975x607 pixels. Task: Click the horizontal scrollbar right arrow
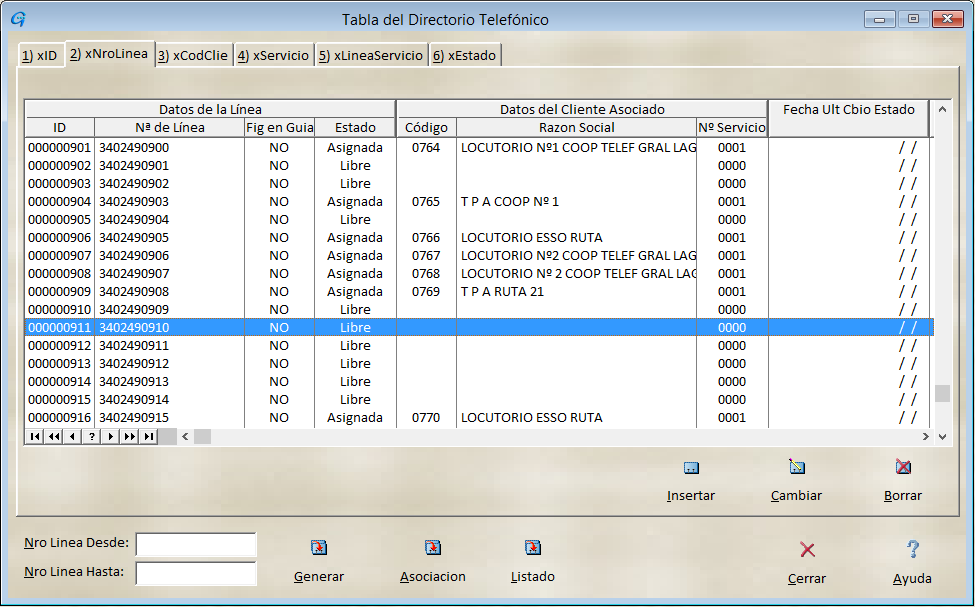tap(926, 437)
